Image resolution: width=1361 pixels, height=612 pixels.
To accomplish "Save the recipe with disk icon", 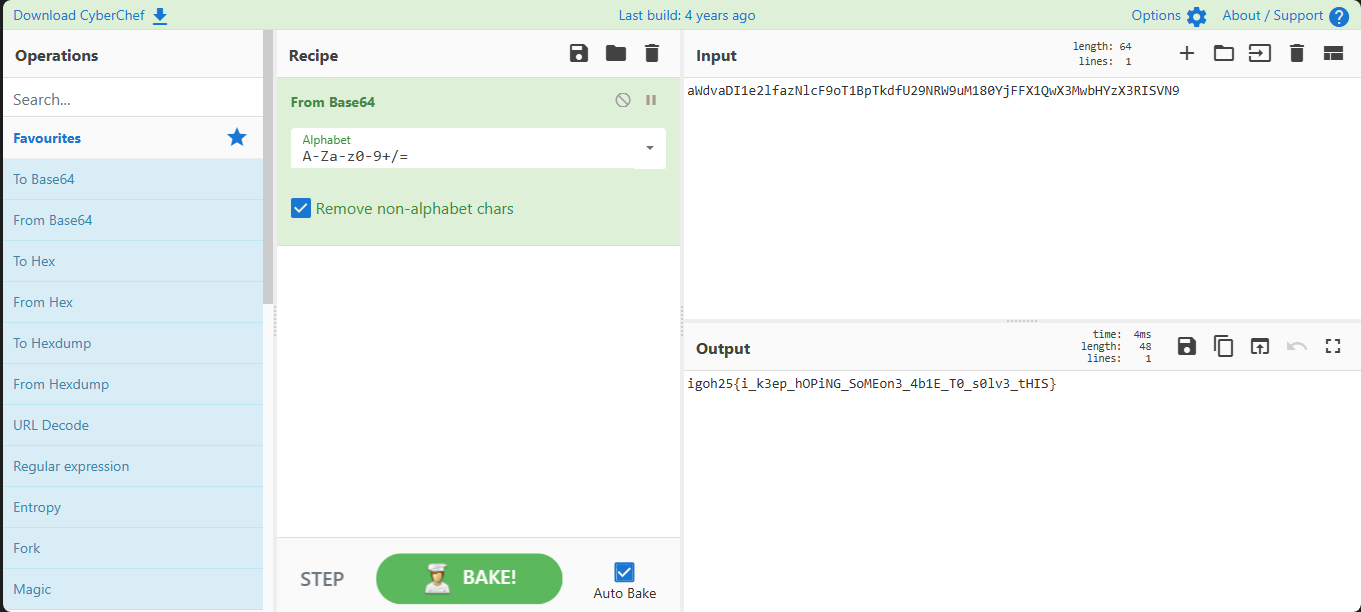I will (x=579, y=54).
